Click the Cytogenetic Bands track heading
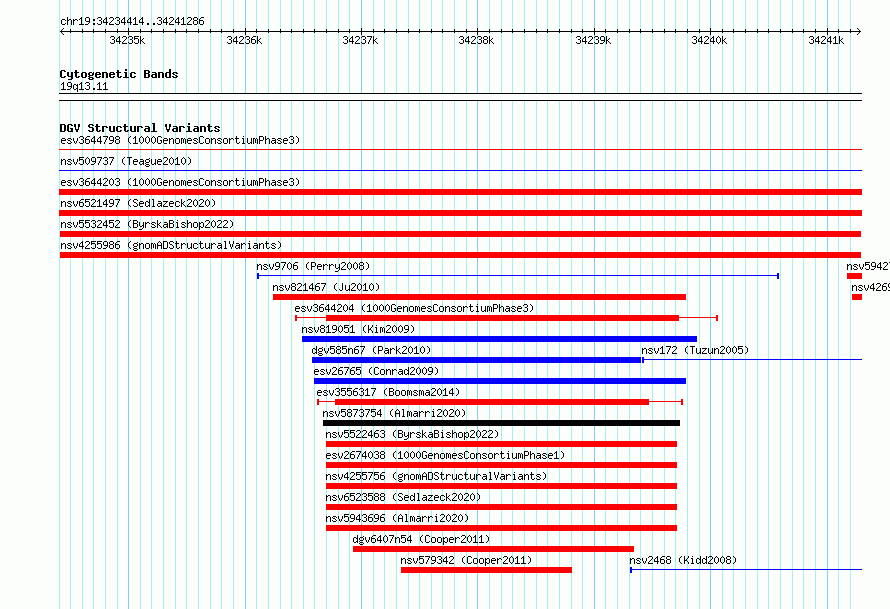890x609 pixels. point(119,74)
